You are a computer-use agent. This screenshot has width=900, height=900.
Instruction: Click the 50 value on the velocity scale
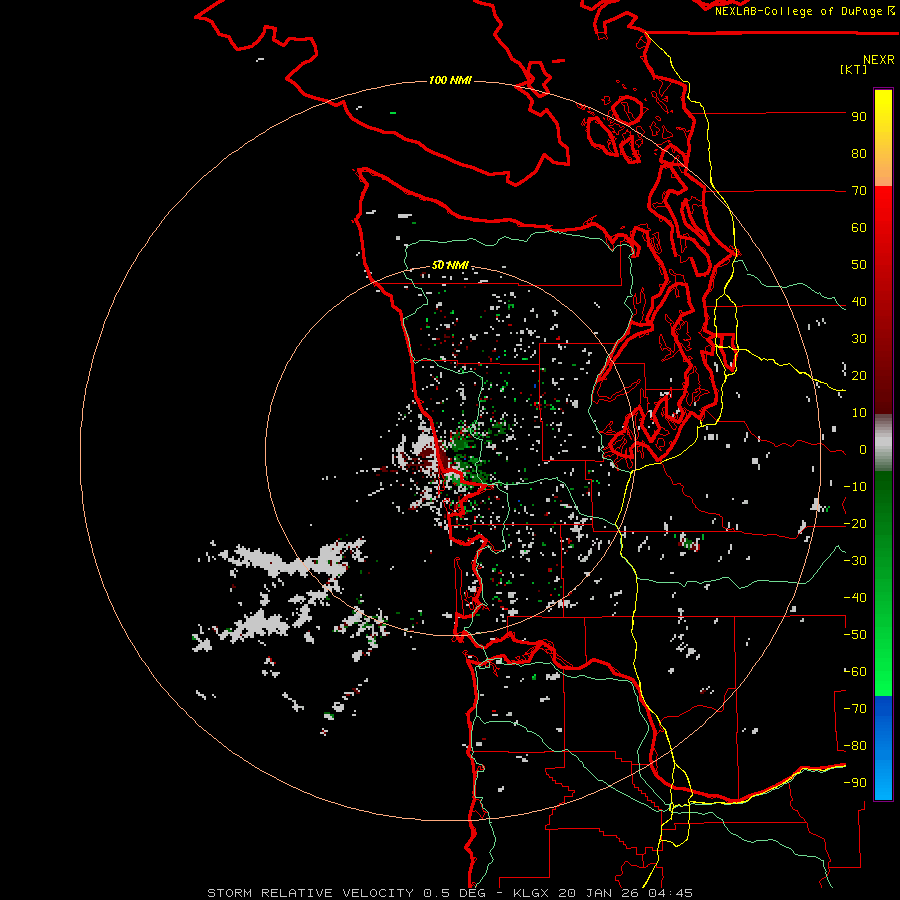[x=859, y=265]
